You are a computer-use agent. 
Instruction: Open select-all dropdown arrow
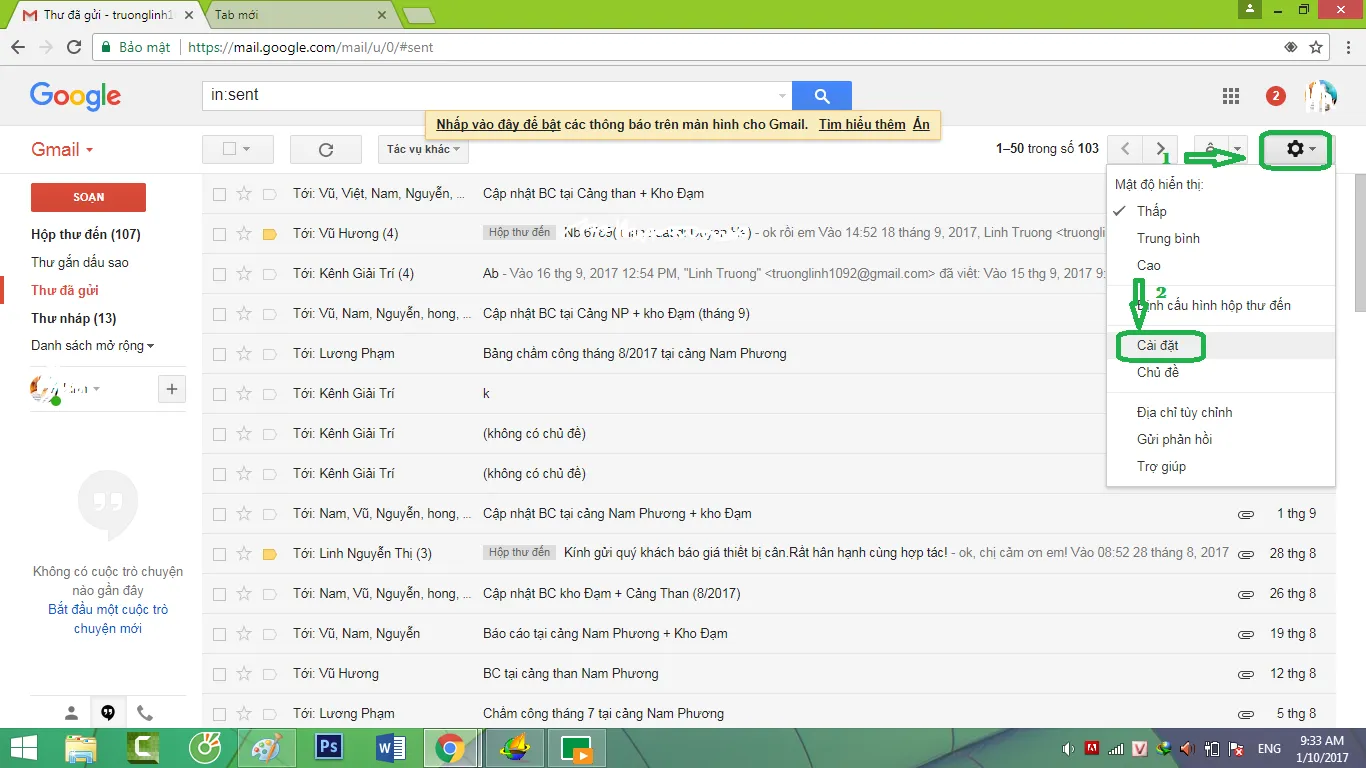(x=246, y=149)
